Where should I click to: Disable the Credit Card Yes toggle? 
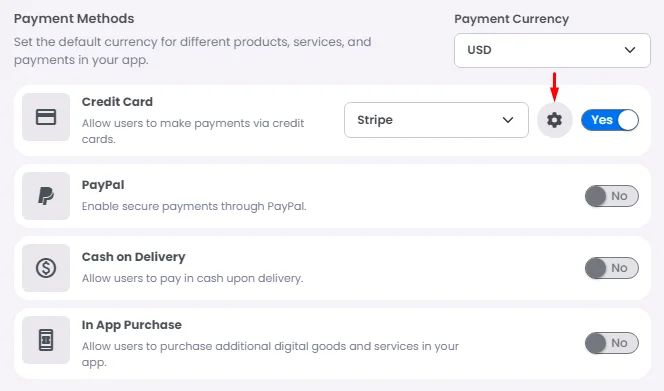pos(610,120)
